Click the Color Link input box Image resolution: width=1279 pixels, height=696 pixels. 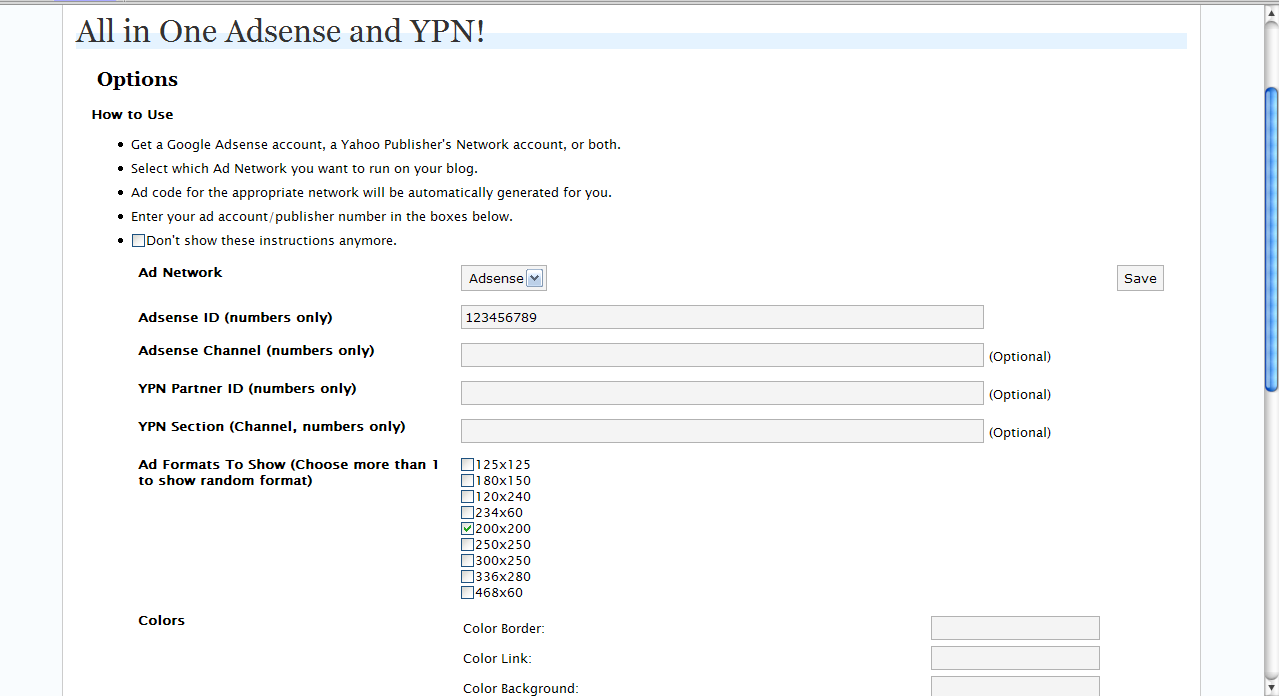(x=1014, y=658)
